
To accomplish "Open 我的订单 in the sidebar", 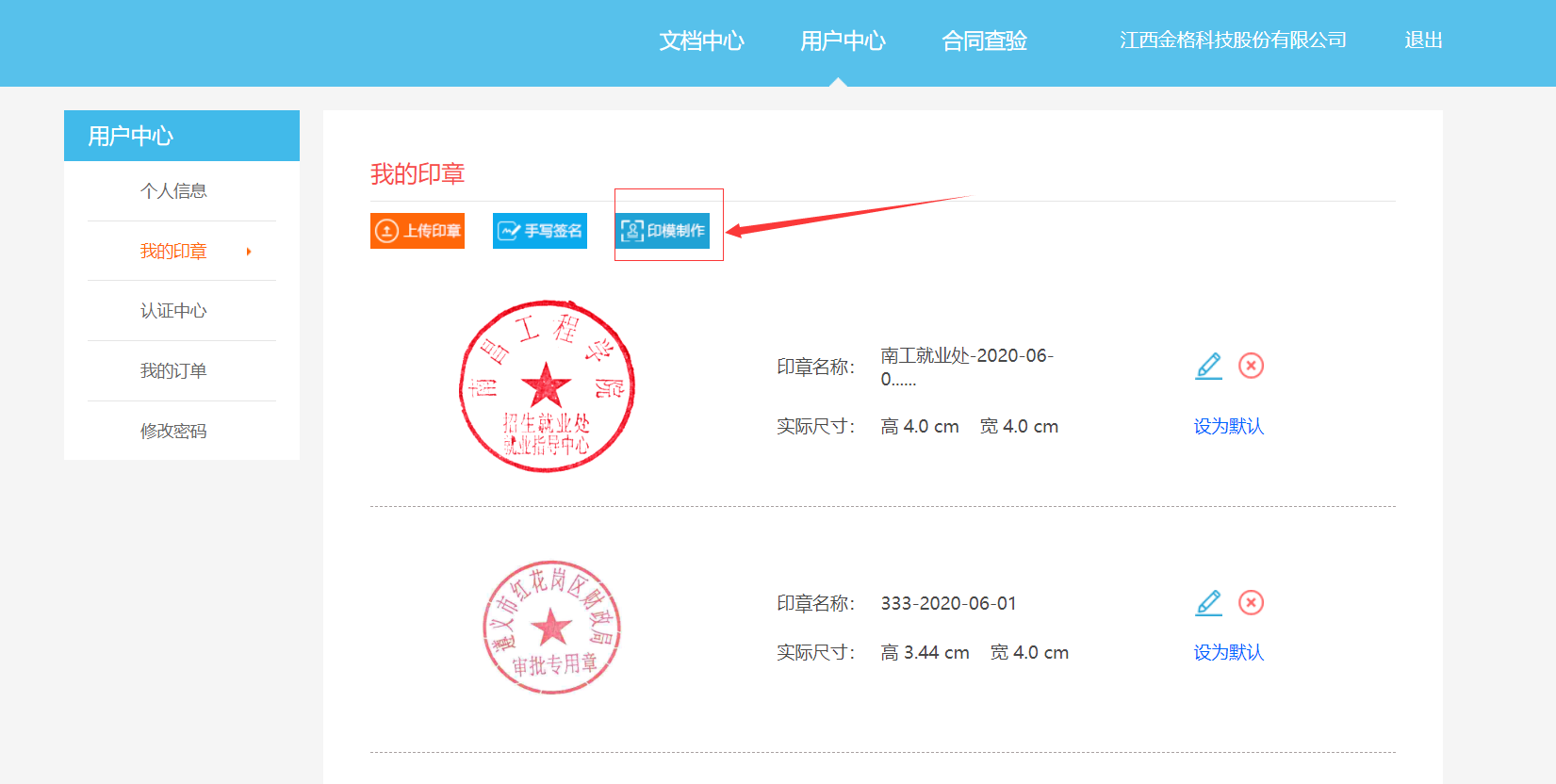I will pyautogui.click(x=173, y=371).
